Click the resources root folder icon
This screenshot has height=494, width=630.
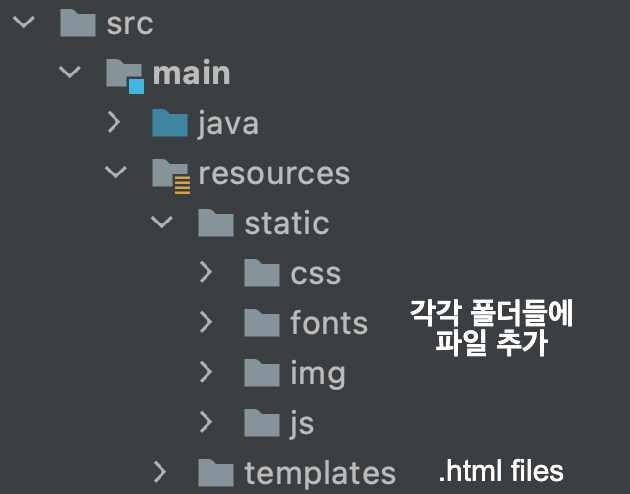pyautogui.click(x=171, y=176)
